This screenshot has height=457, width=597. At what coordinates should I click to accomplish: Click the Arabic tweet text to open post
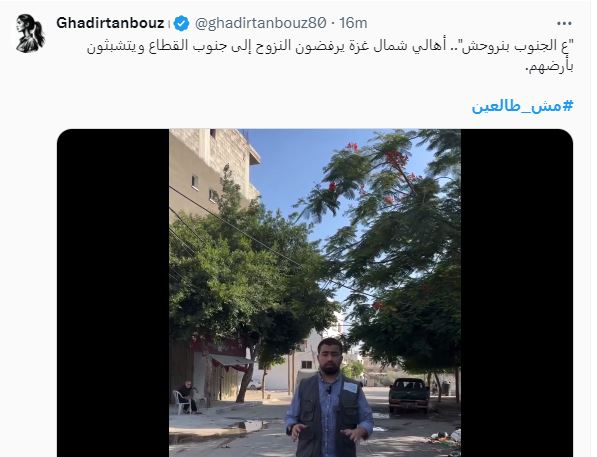tap(330, 56)
